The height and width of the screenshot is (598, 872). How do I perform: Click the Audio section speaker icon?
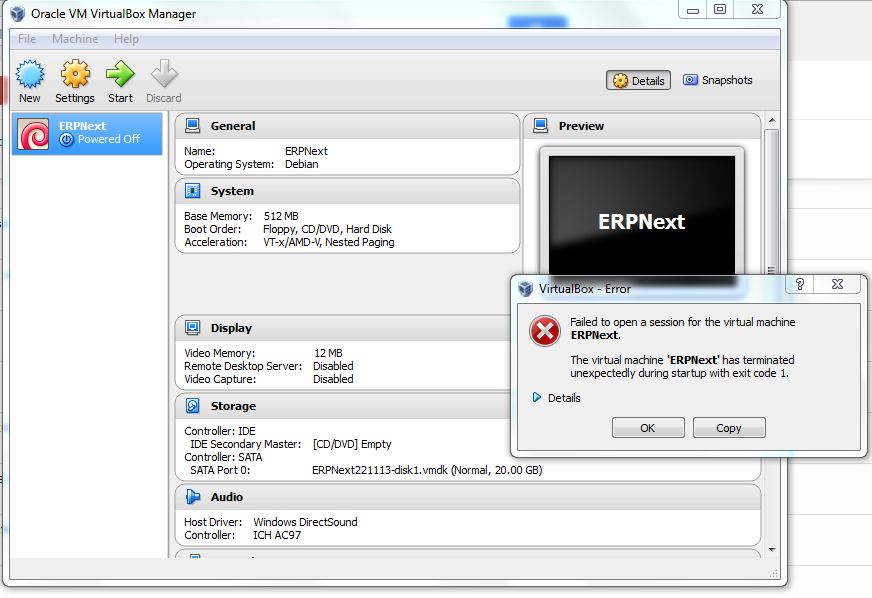point(192,497)
